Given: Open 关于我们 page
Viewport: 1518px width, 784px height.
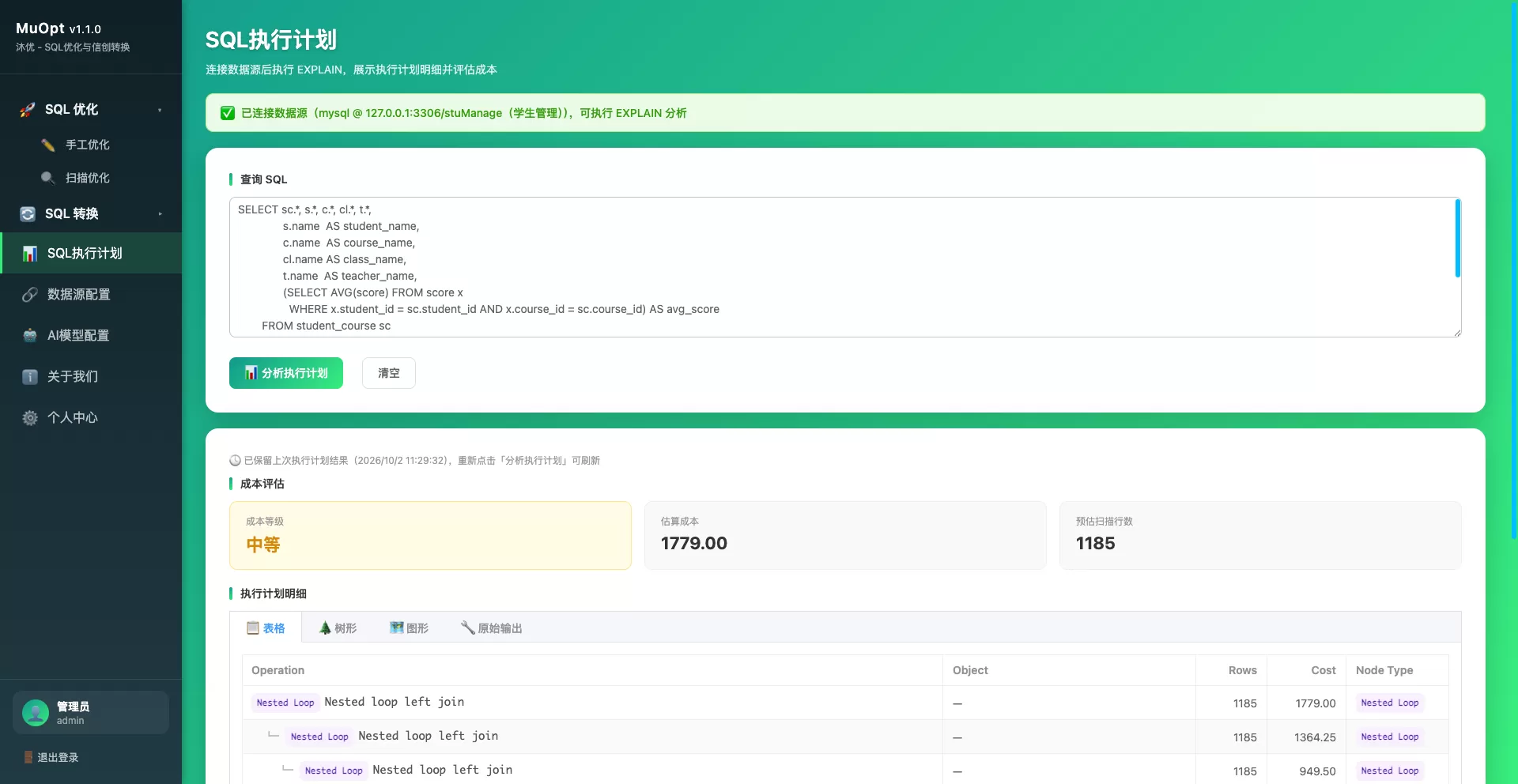Looking at the screenshot, I should click(91, 376).
